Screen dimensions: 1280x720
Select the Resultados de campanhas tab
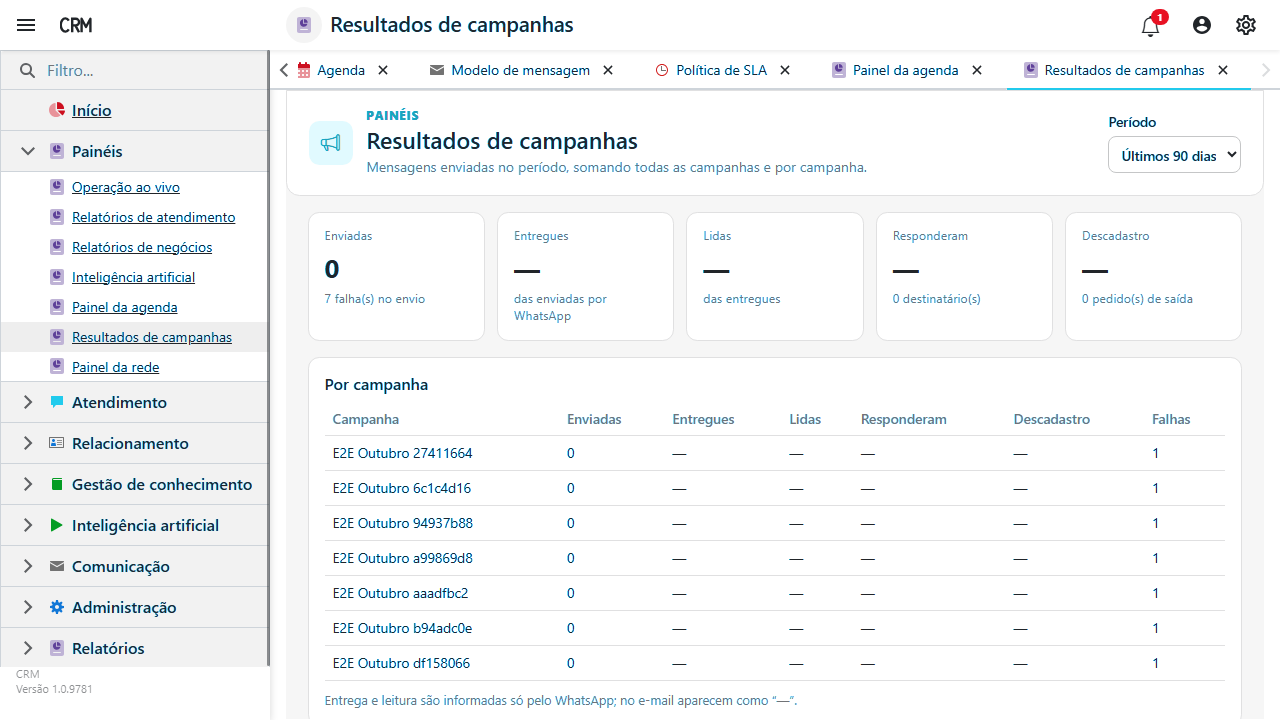click(1124, 70)
